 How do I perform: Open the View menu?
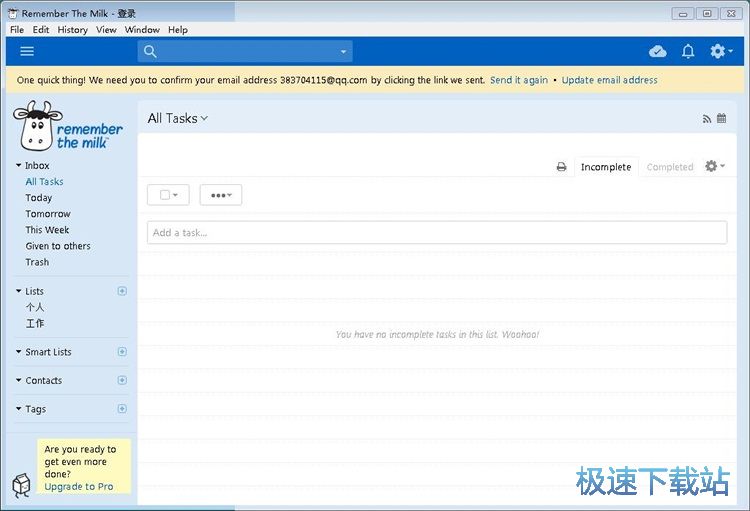106,30
